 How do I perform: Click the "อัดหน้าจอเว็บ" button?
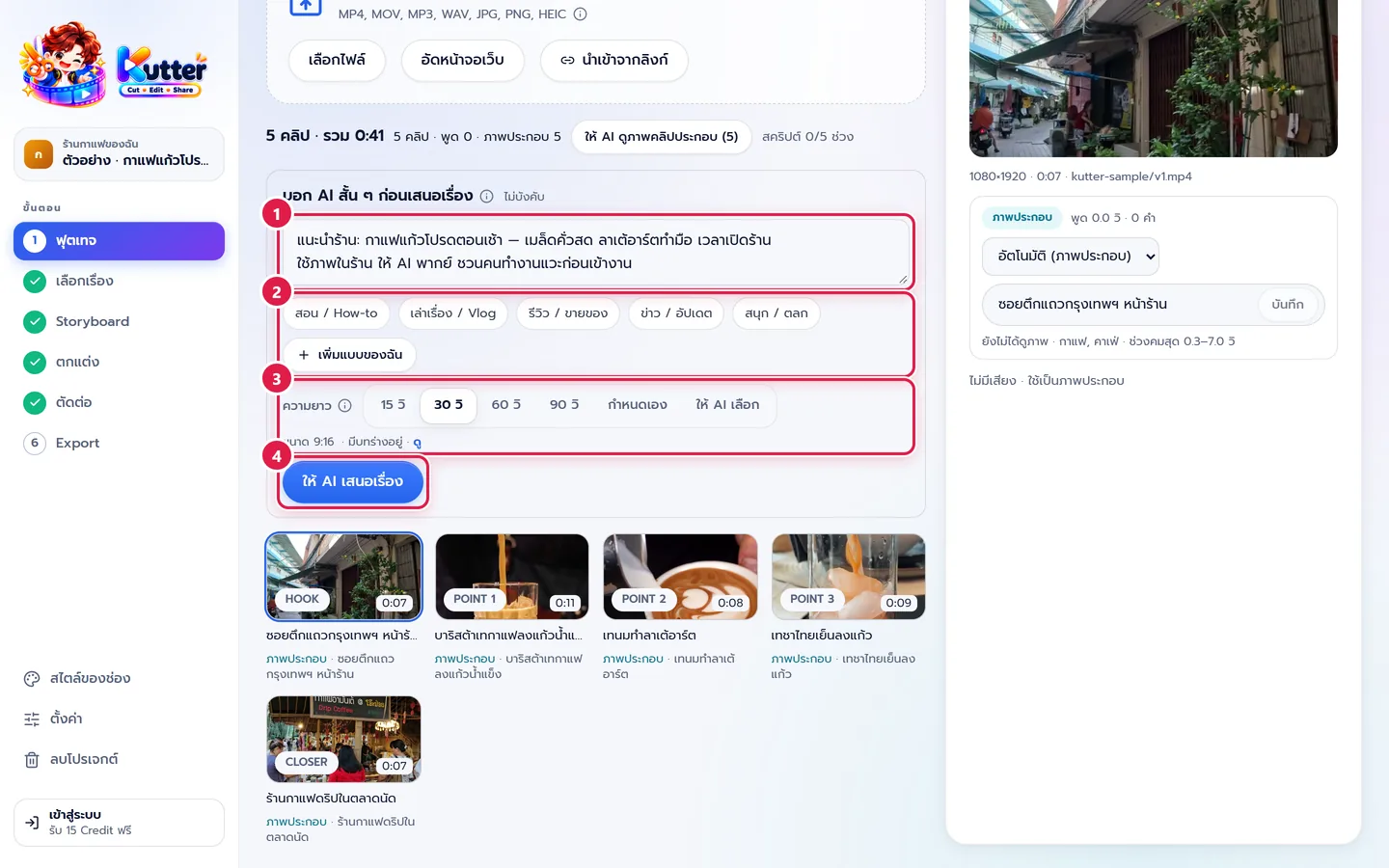[463, 60]
